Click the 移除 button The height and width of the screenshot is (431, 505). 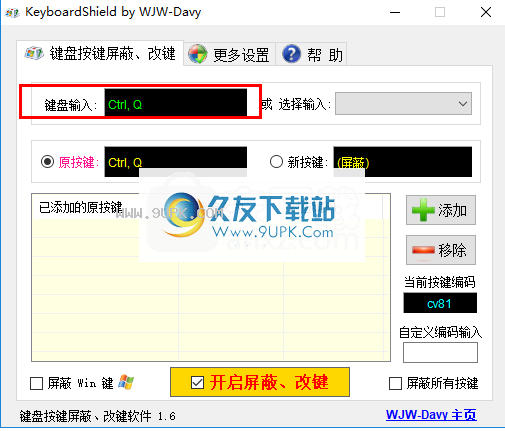point(441,250)
